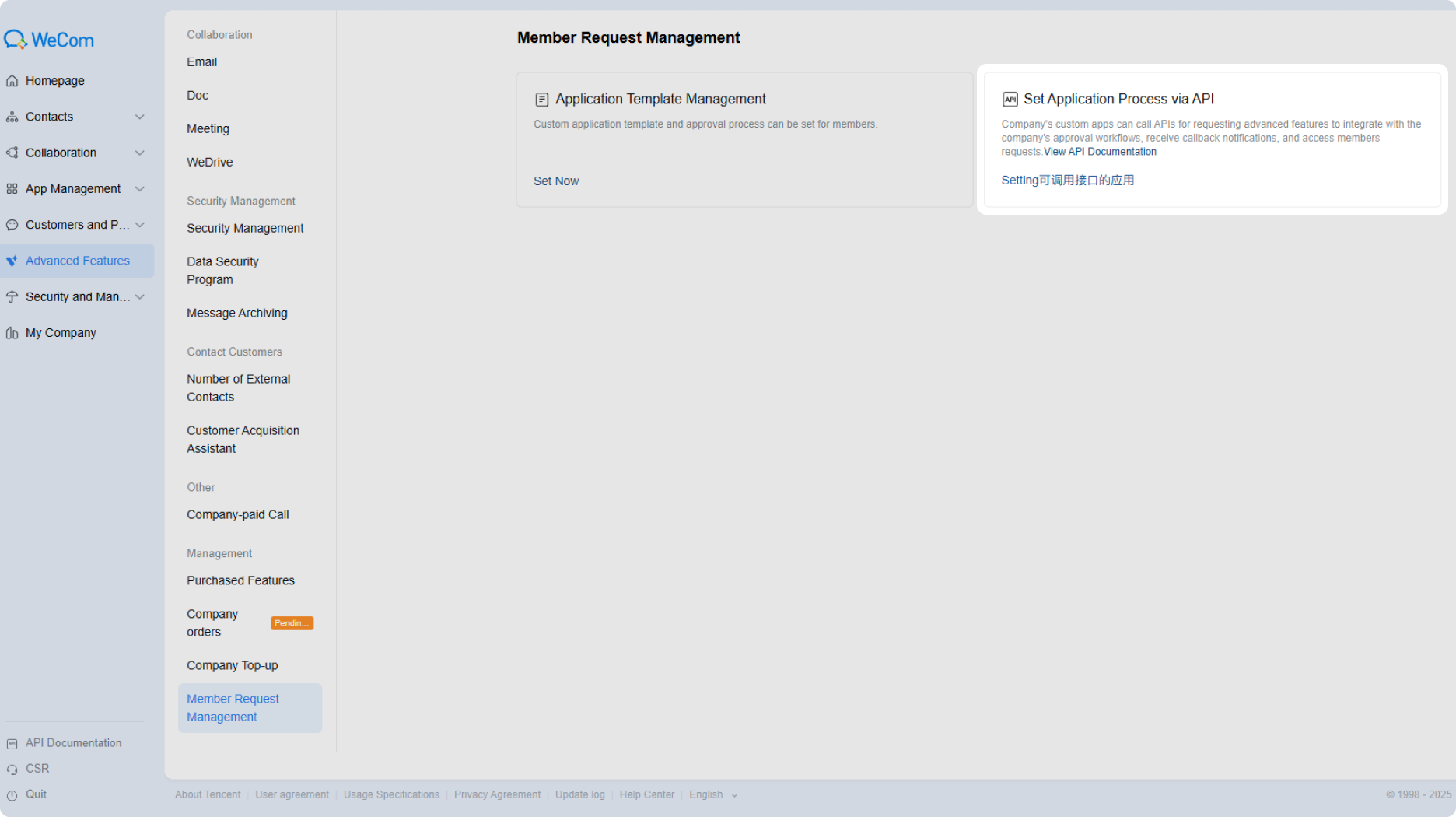This screenshot has width=1456, height=817.
Task: Open Customer Acquisition Assistant
Action: [243, 440]
